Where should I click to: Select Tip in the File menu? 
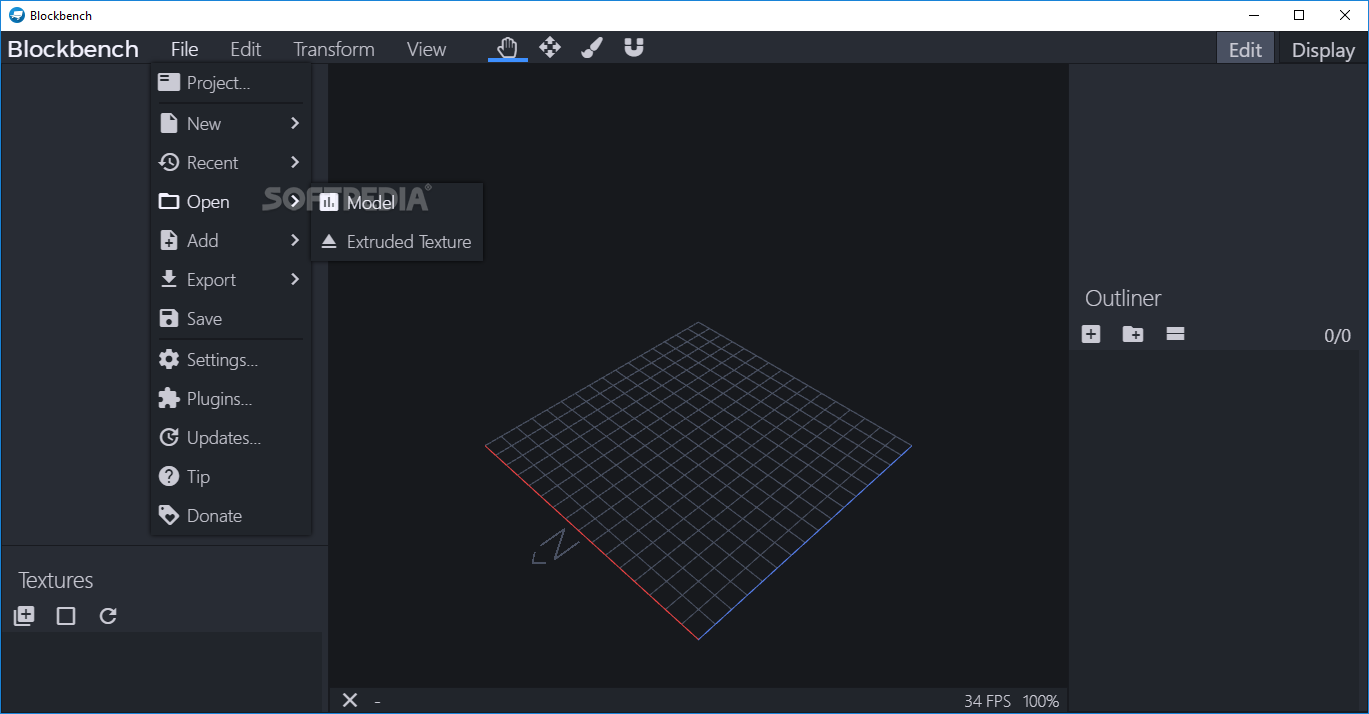231,476
